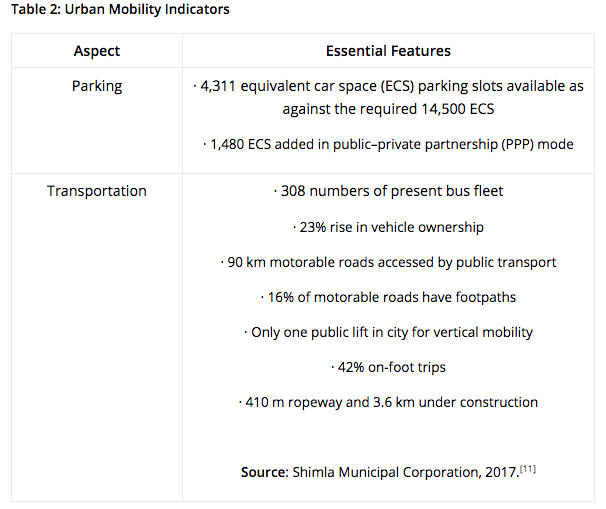Select the Essential Features column header
The height and width of the screenshot is (509, 606).
pyautogui.click(x=388, y=51)
